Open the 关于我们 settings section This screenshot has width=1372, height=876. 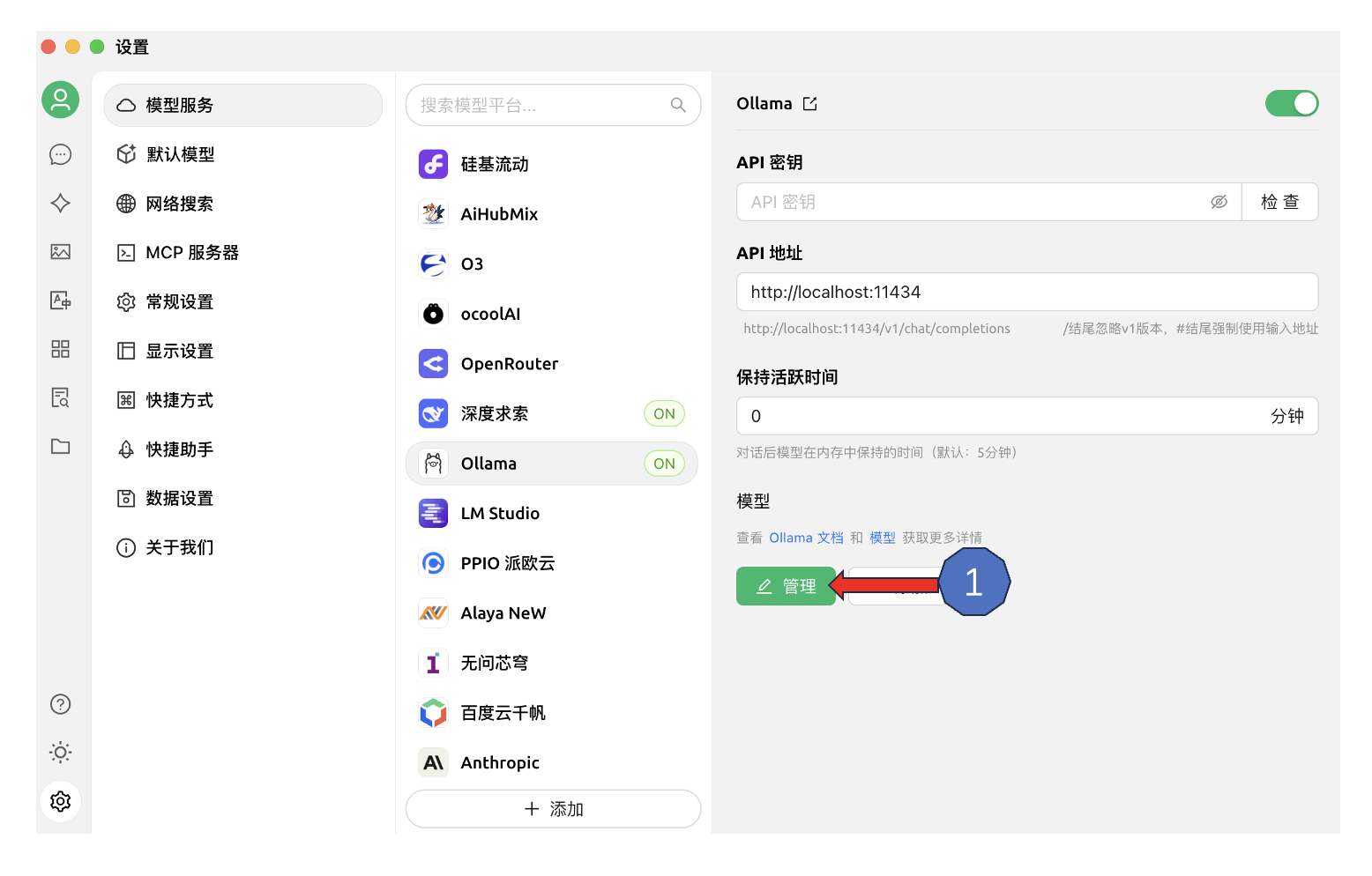[x=243, y=548]
